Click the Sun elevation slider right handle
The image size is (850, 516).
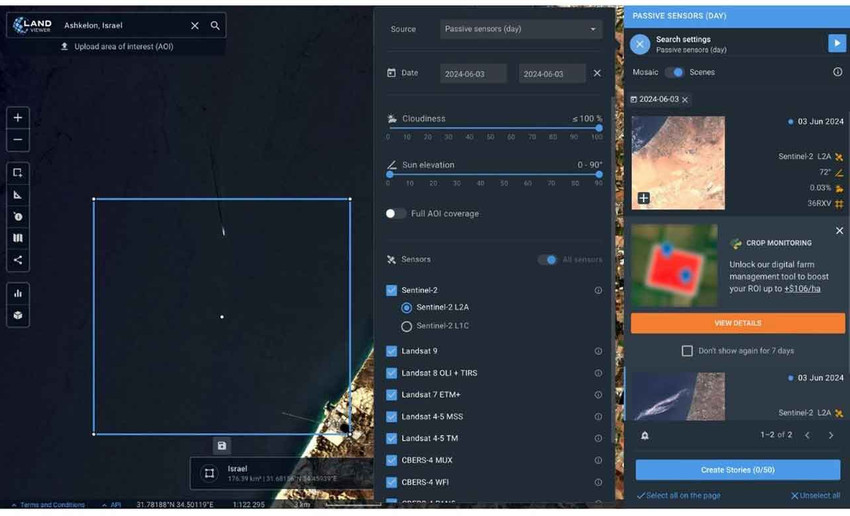pos(599,175)
